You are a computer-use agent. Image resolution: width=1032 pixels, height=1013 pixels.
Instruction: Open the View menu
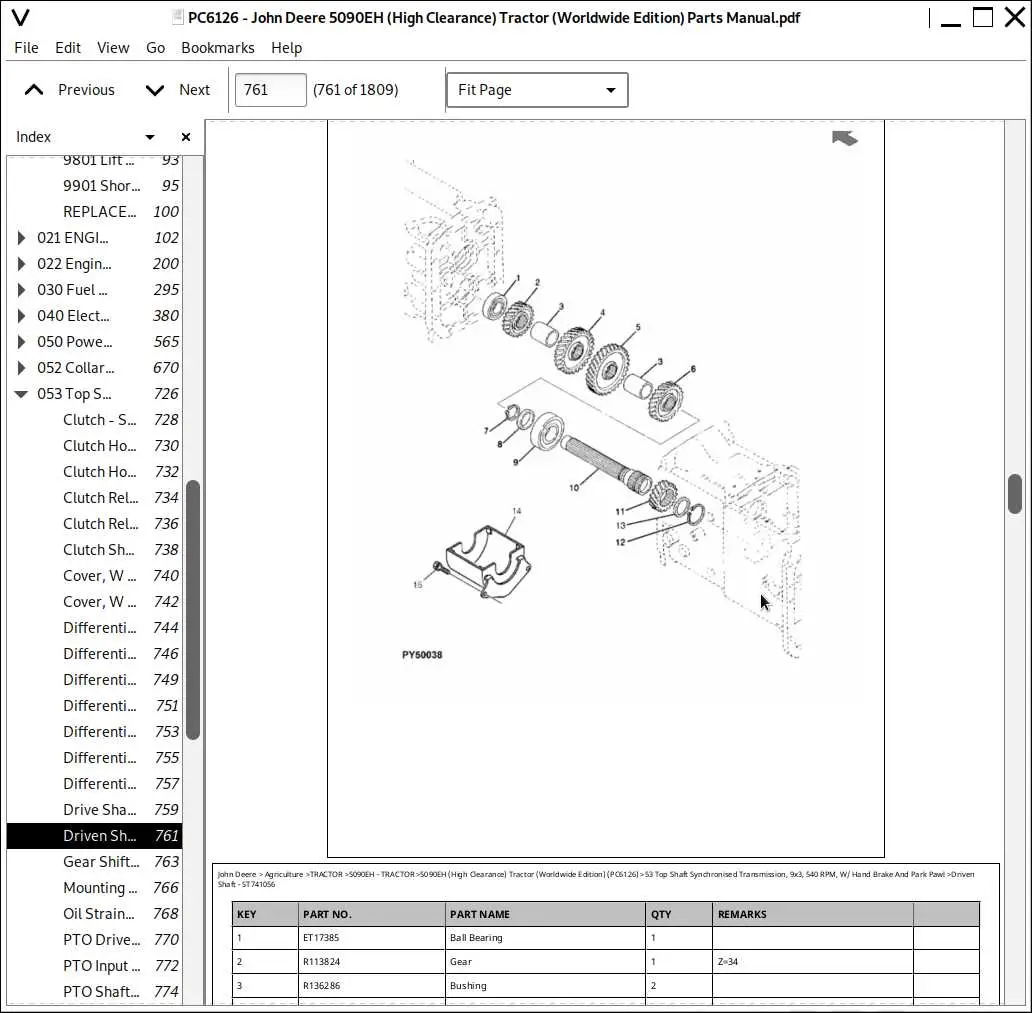tap(113, 48)
